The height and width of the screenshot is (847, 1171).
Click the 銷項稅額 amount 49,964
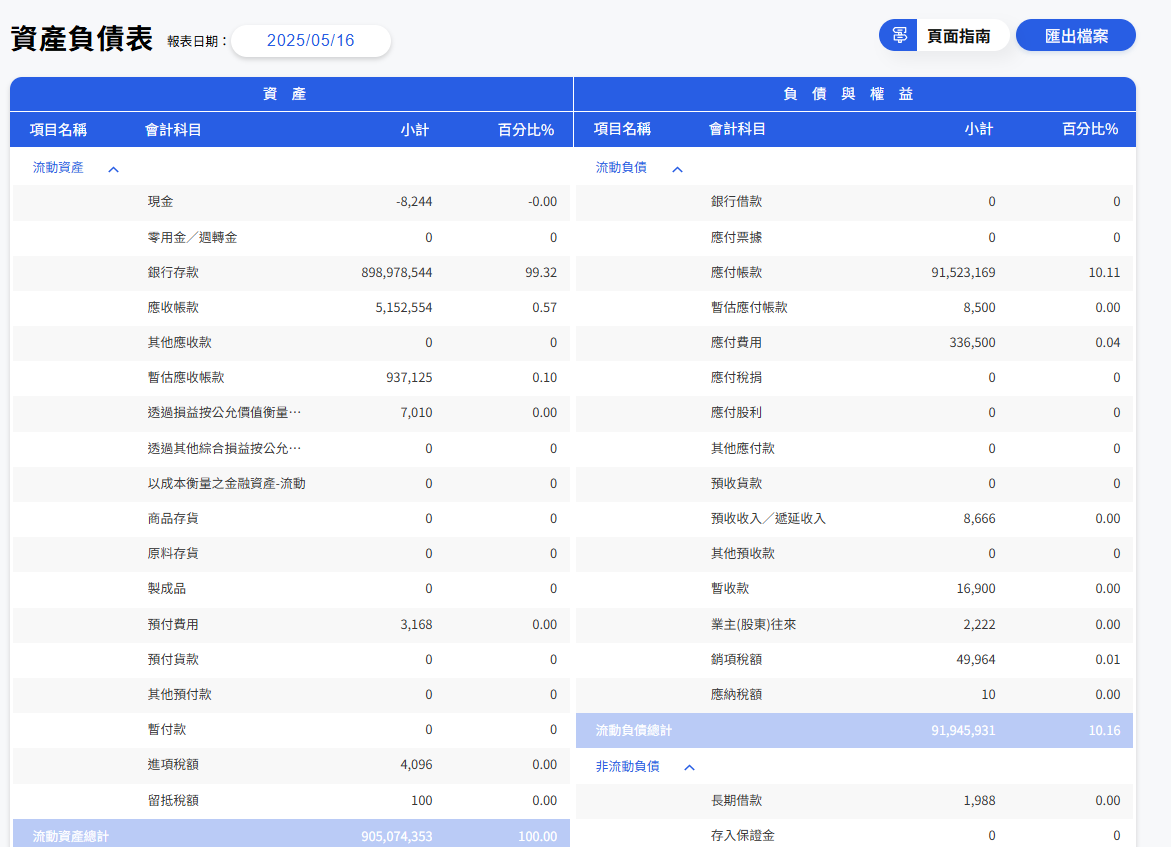pos(976,660)
